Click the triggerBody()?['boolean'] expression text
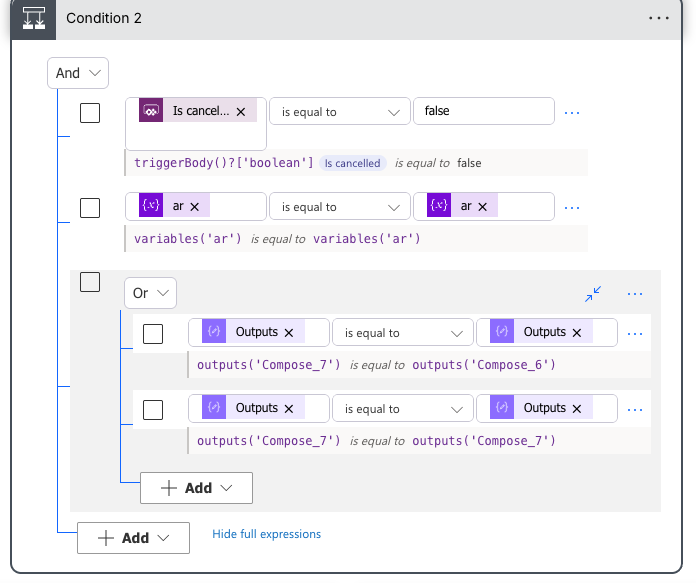Screen dimensions: 696x583 coord(224,163)
